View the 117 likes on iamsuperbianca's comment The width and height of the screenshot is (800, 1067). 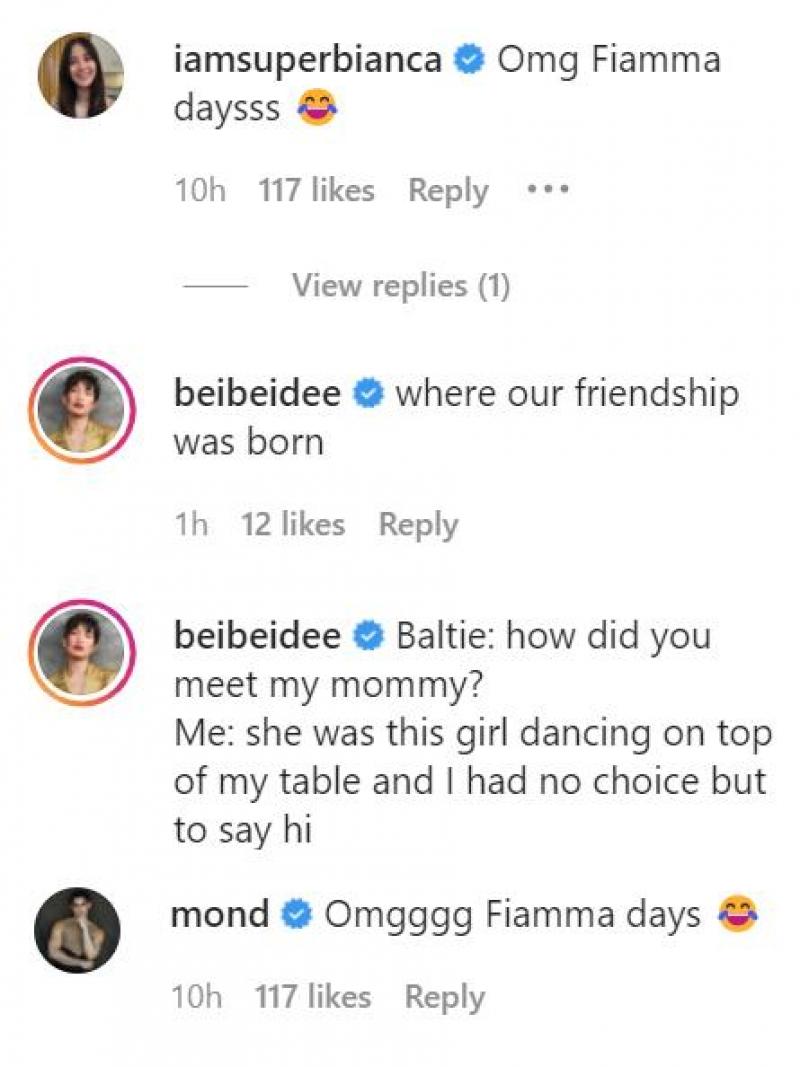tap(316, 190)
